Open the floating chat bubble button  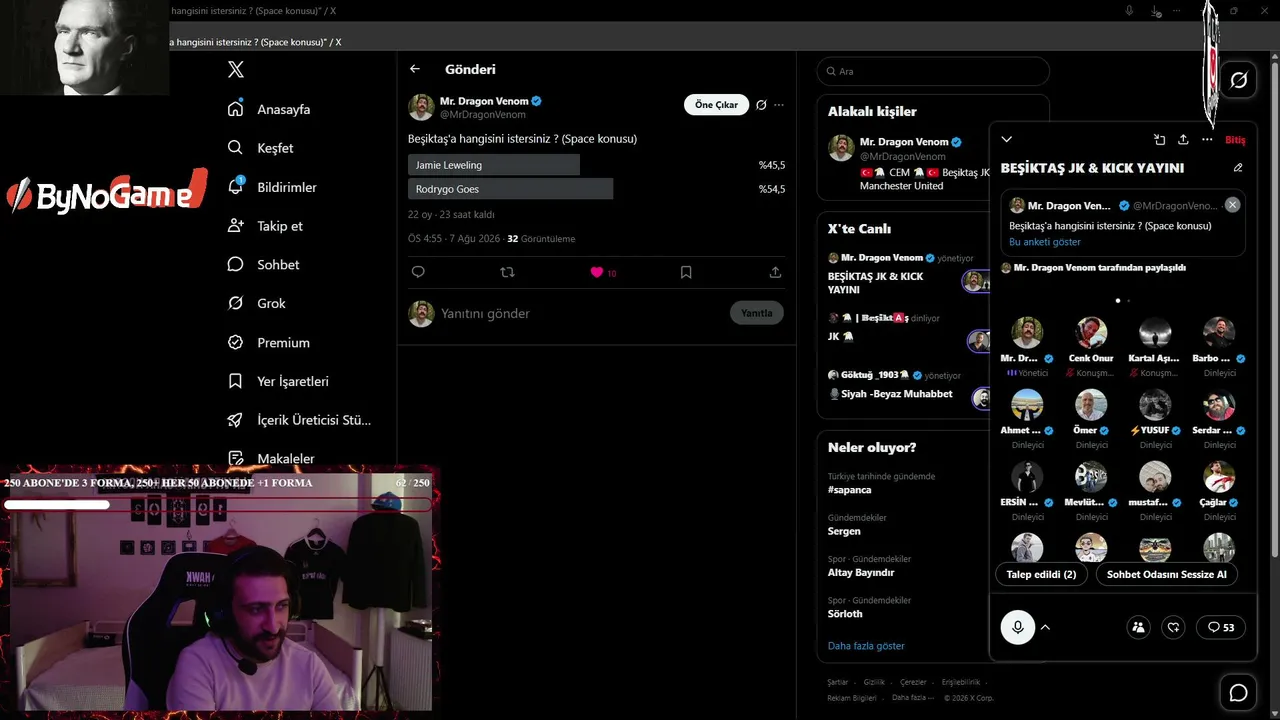(1239, 693)
